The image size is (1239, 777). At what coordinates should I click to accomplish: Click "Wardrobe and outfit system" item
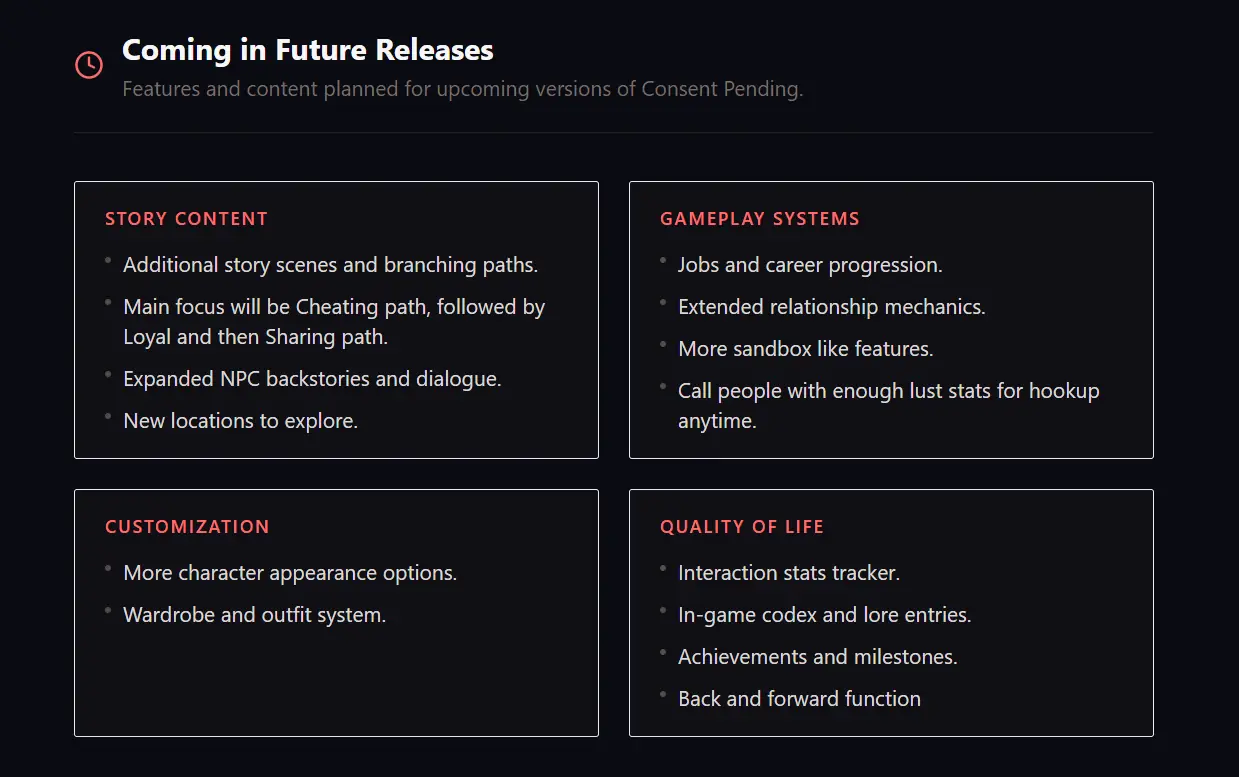click(x=254, y=615)
